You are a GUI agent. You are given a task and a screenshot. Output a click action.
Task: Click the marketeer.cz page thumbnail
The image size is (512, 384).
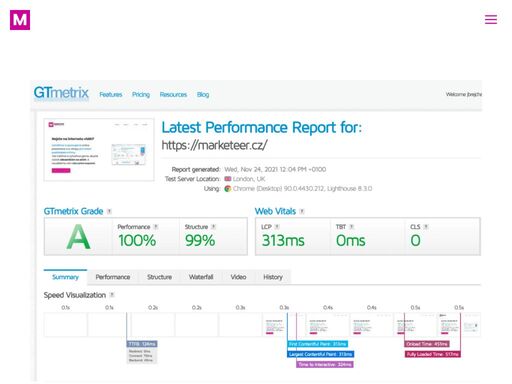click(99, 150)
